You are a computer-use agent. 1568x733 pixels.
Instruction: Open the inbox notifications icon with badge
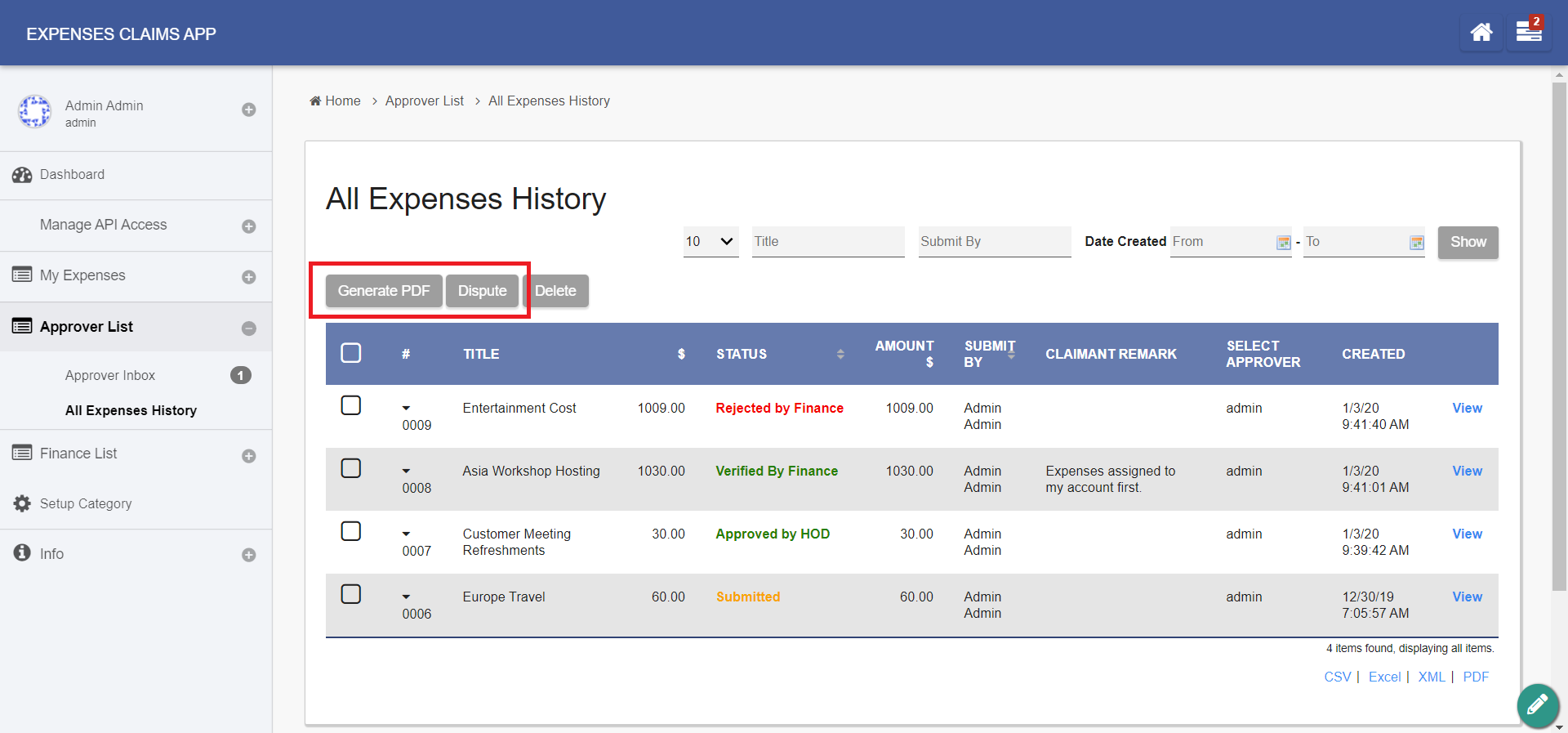pyautogui.click(x=1528, y=32)
